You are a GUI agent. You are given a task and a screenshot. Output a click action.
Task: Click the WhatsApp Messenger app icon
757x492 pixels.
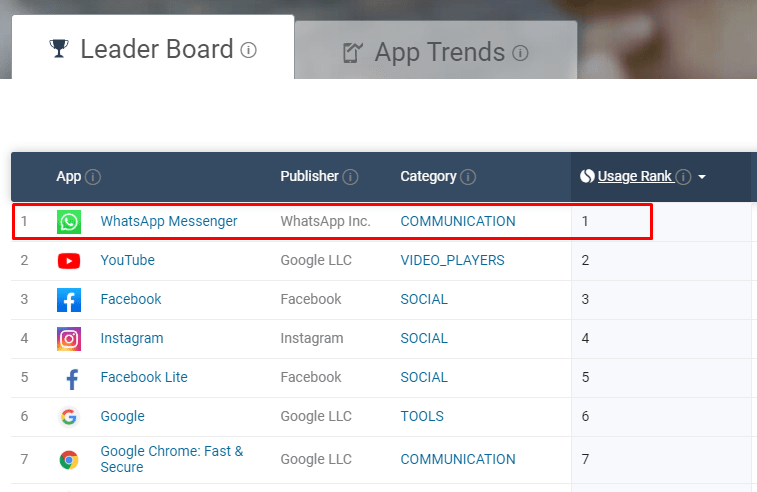click(69, 222)
